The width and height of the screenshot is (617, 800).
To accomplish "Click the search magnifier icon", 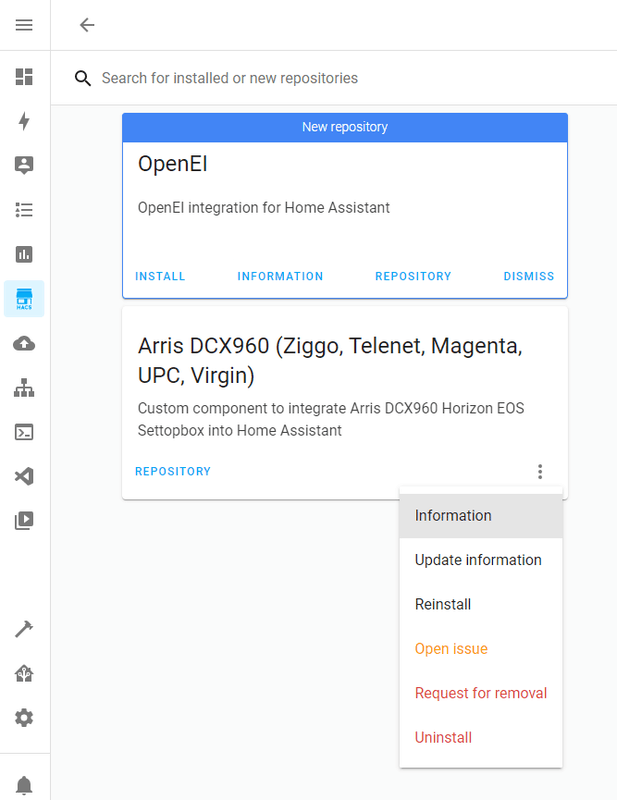I will [83, 78].
